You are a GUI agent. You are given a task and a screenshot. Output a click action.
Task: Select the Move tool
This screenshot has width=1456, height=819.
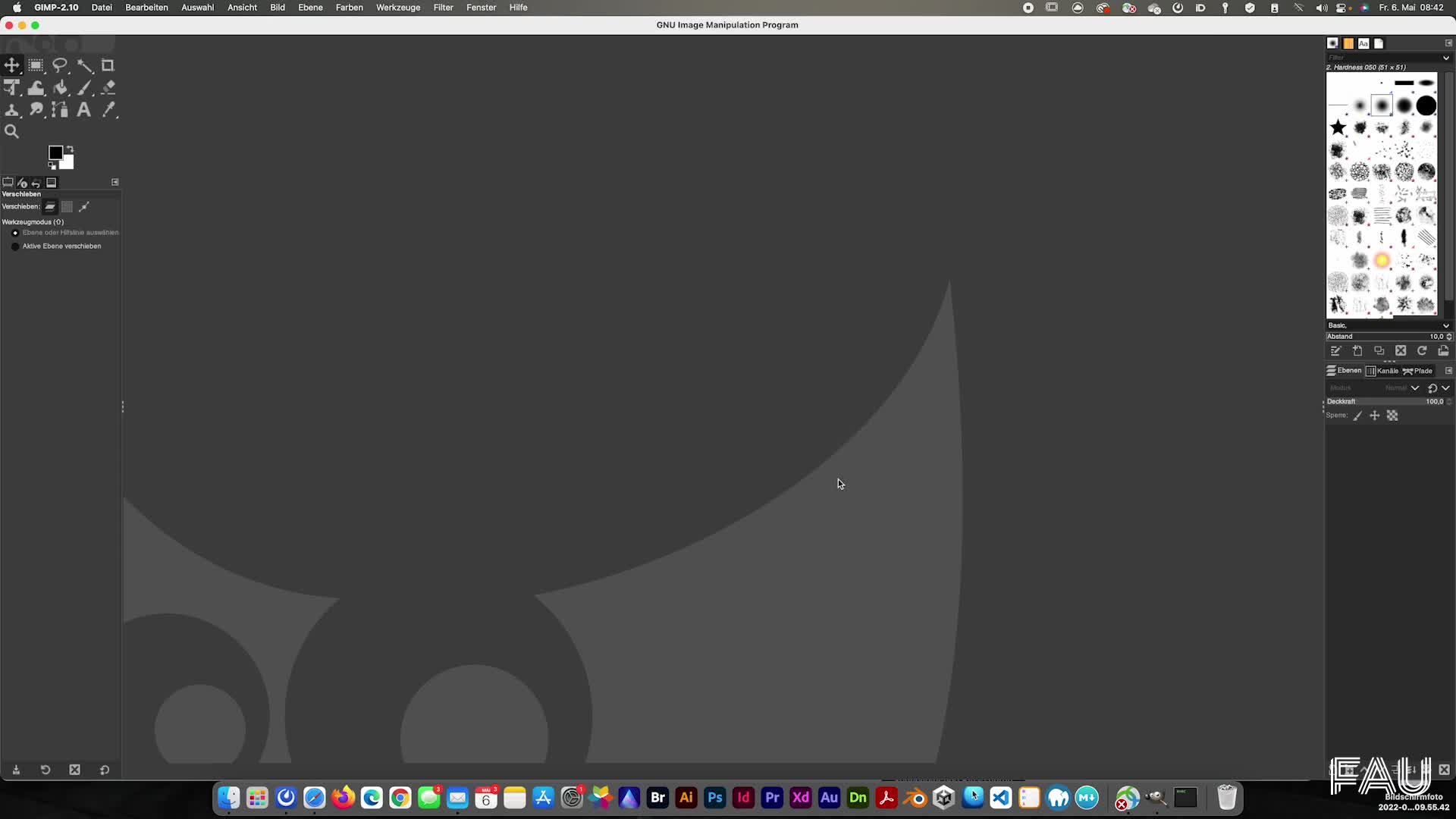point(12,65)
